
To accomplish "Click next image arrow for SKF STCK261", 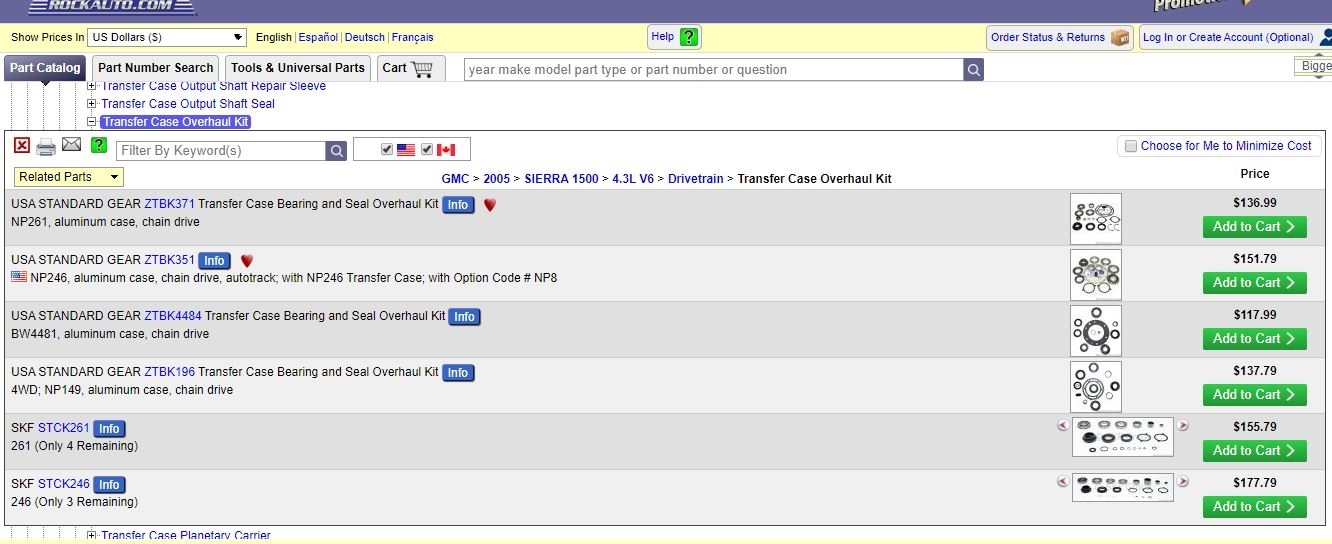I will point(1183,425).
